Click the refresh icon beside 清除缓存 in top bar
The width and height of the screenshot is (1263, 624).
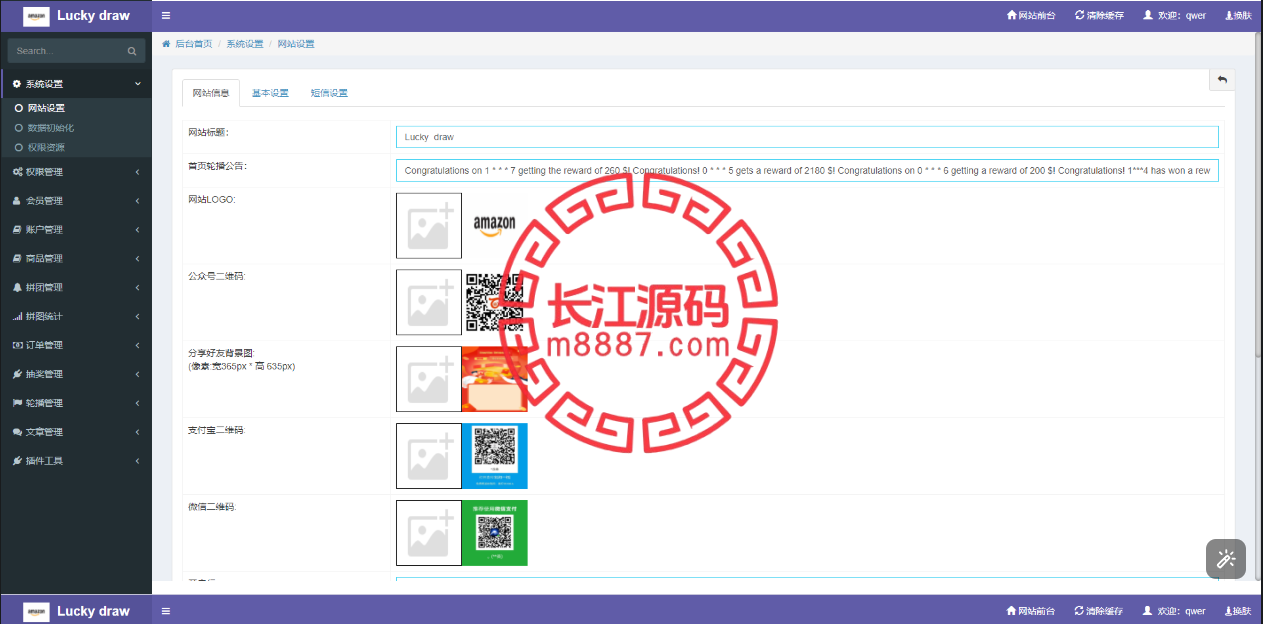[1079, 16]
